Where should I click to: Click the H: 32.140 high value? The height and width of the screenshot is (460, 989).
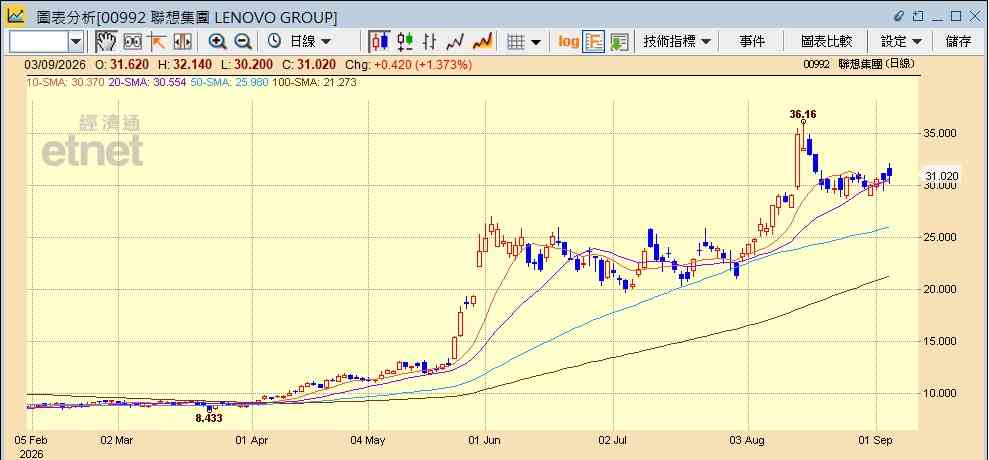(x=185, y=64)
